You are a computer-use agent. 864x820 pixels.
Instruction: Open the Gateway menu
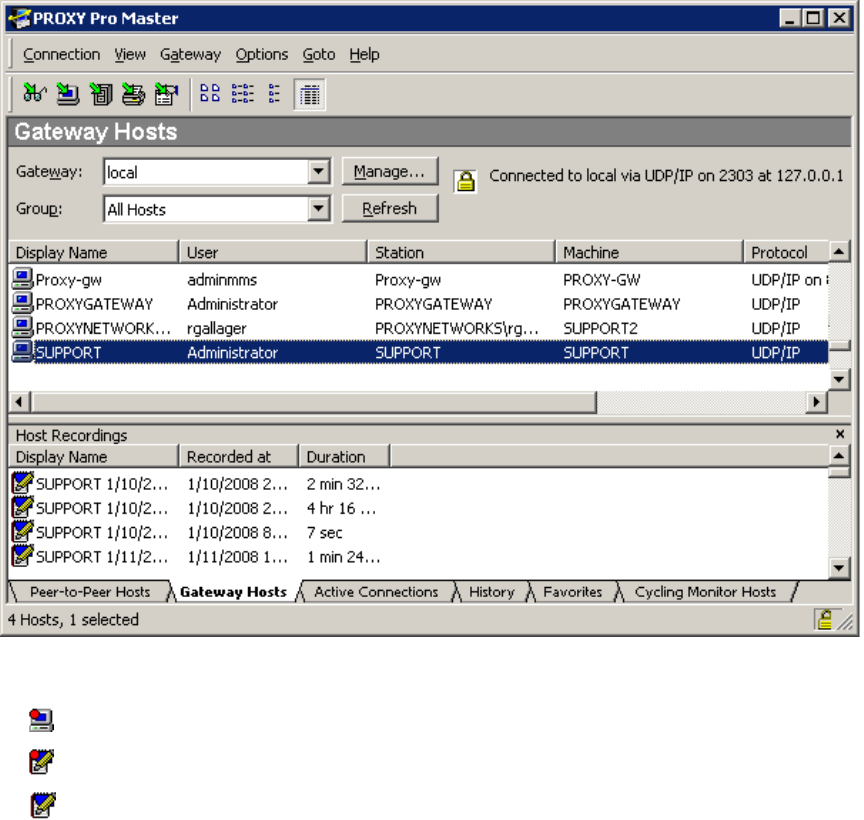coord(190,55)
